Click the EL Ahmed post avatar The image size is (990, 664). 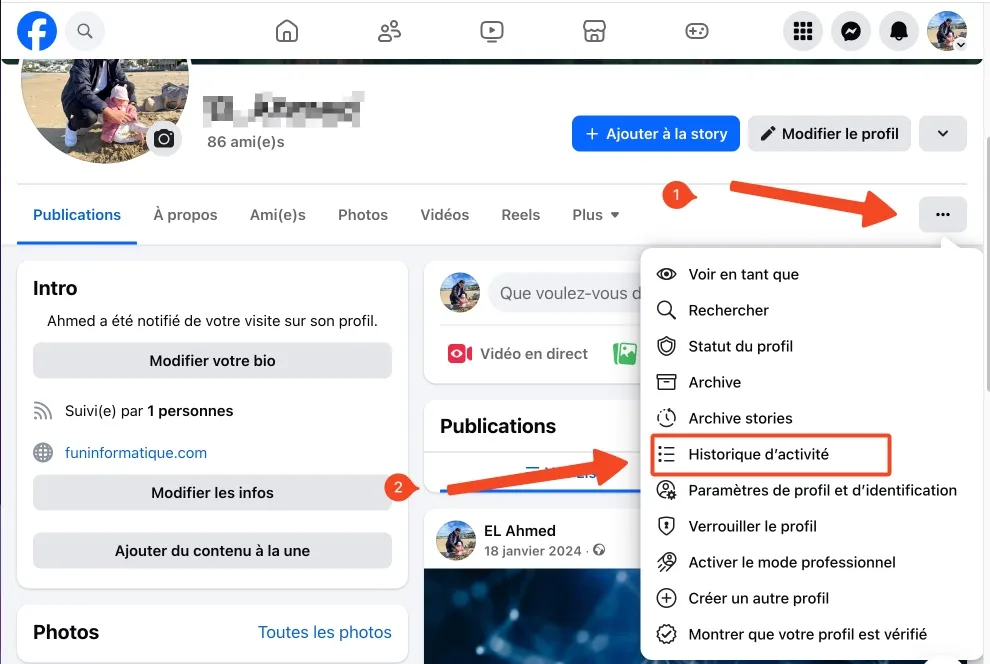point(456,540)
